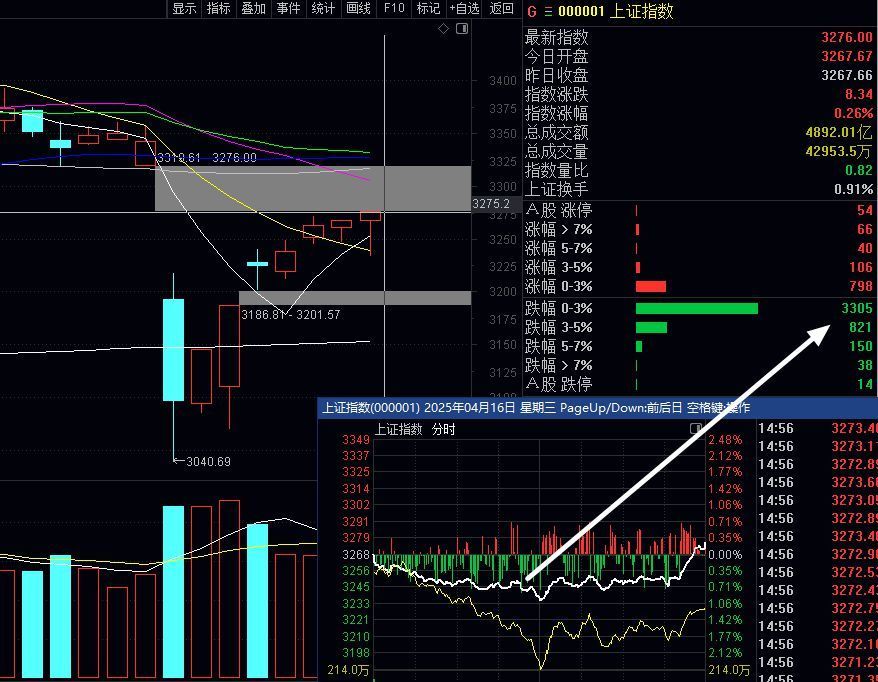Screen dimensions: 878x682
Task: Click the 叠加 overlay button
Action: (253, 9)
